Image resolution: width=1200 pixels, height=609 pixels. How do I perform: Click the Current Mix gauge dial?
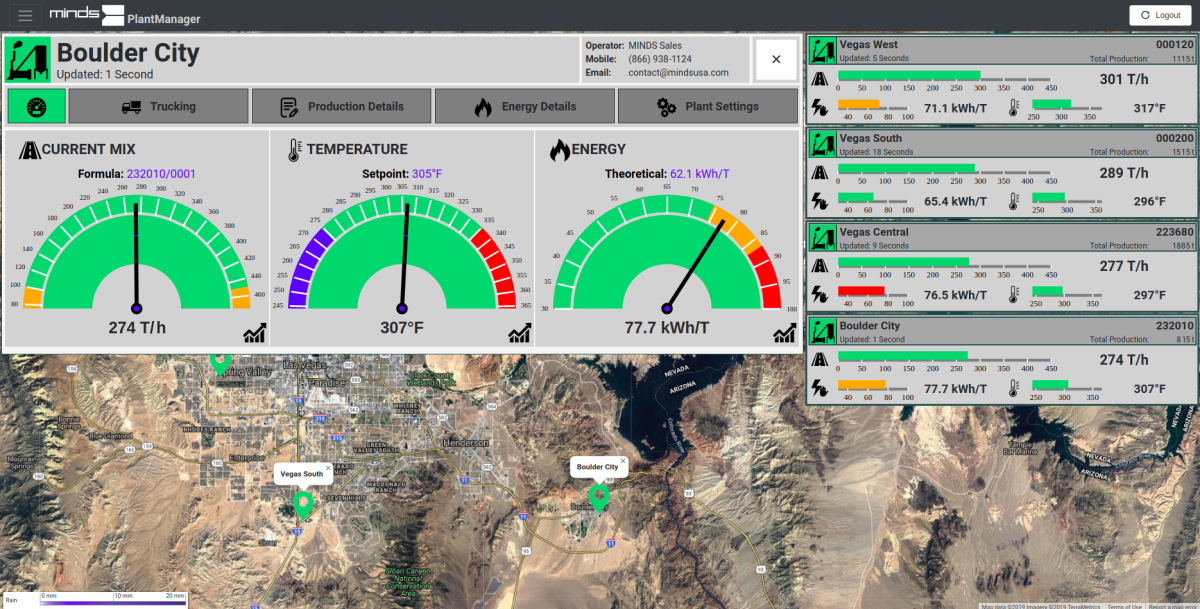click(x=136, y=252)
